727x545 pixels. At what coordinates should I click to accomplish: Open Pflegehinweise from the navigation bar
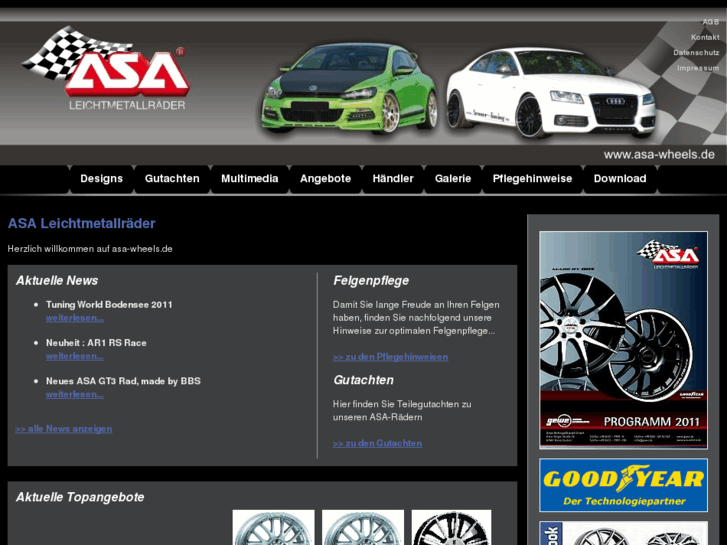(x=532, y=179)
